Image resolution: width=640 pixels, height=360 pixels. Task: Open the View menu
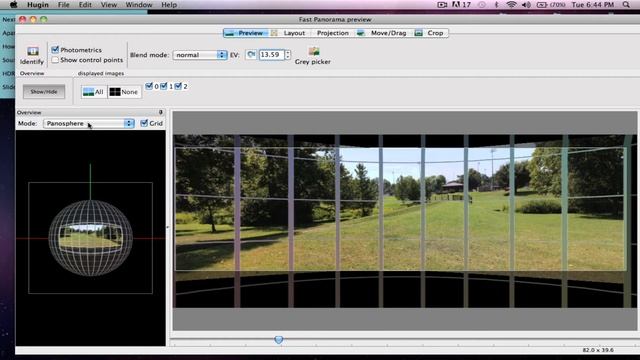pos(109,5)
